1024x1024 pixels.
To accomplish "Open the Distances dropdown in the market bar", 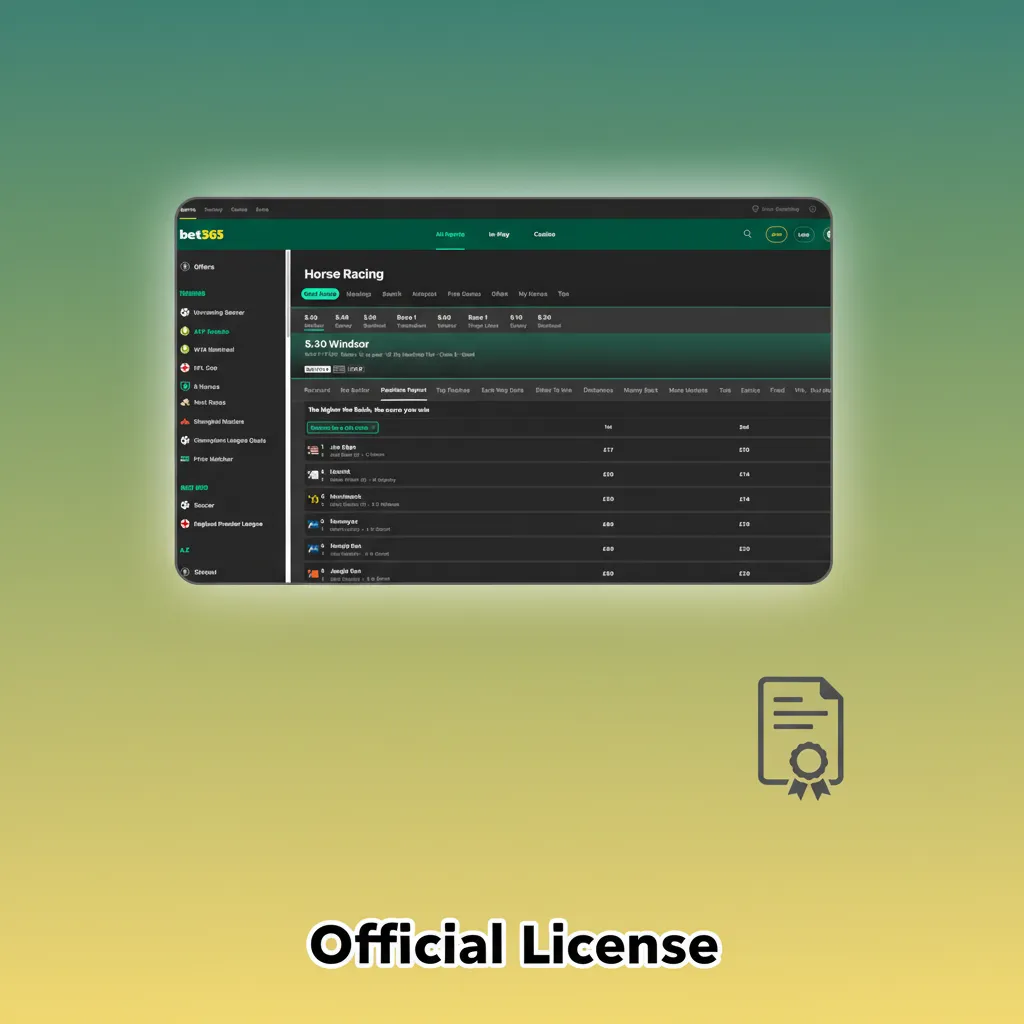I will pos(599,390).
